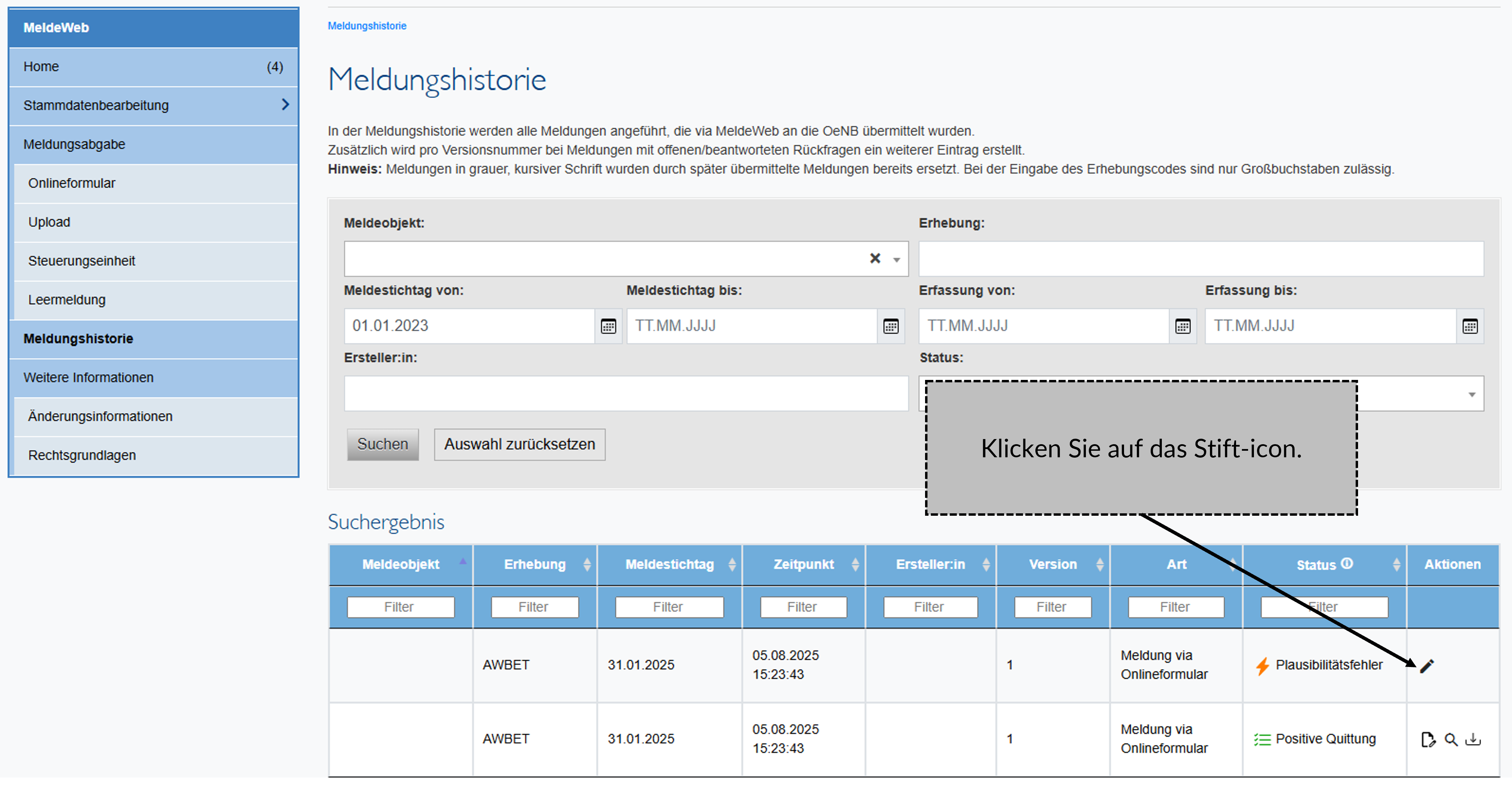This screenshot has height=787, width=1512.
Task: Open the Status dropdown
Action: [x=1471, y=394]
